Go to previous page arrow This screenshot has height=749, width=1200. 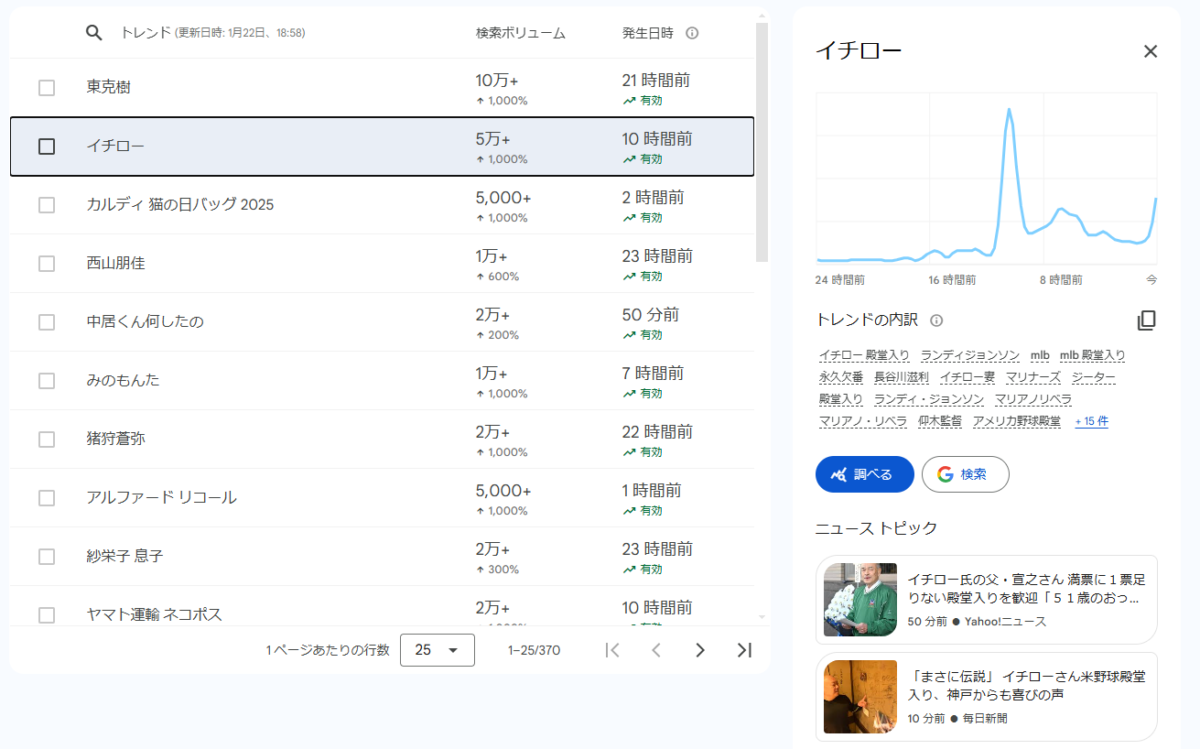click(x=656, y=650)
